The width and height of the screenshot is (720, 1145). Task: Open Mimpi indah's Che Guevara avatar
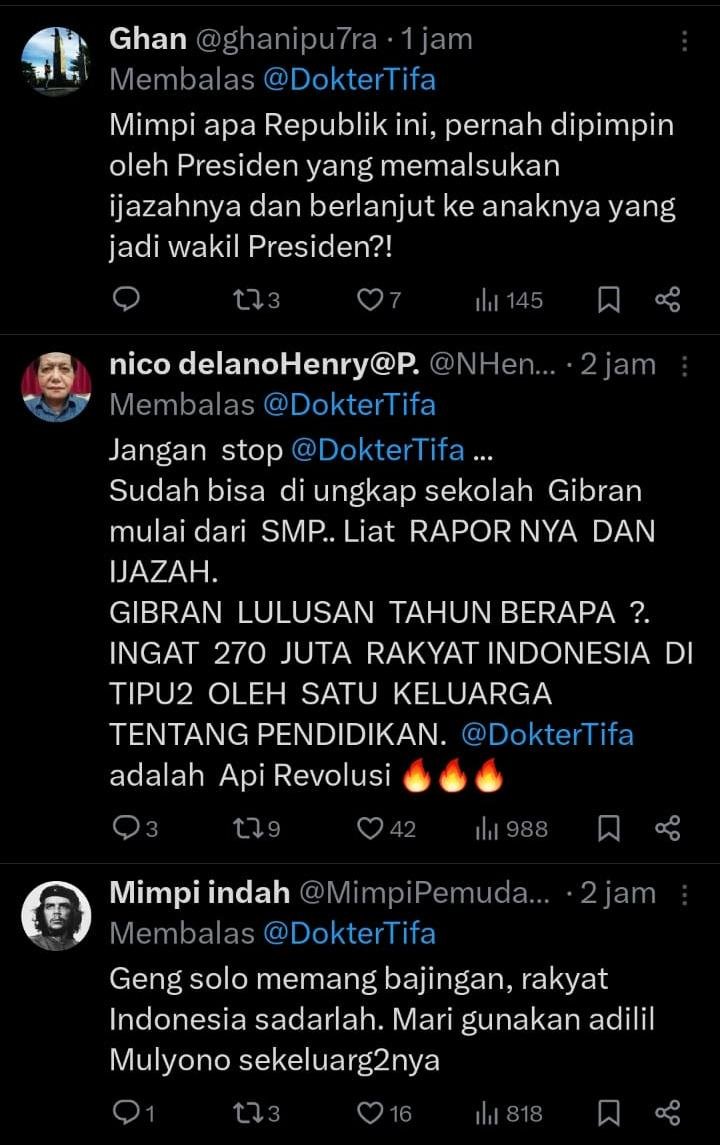point(56,915)
